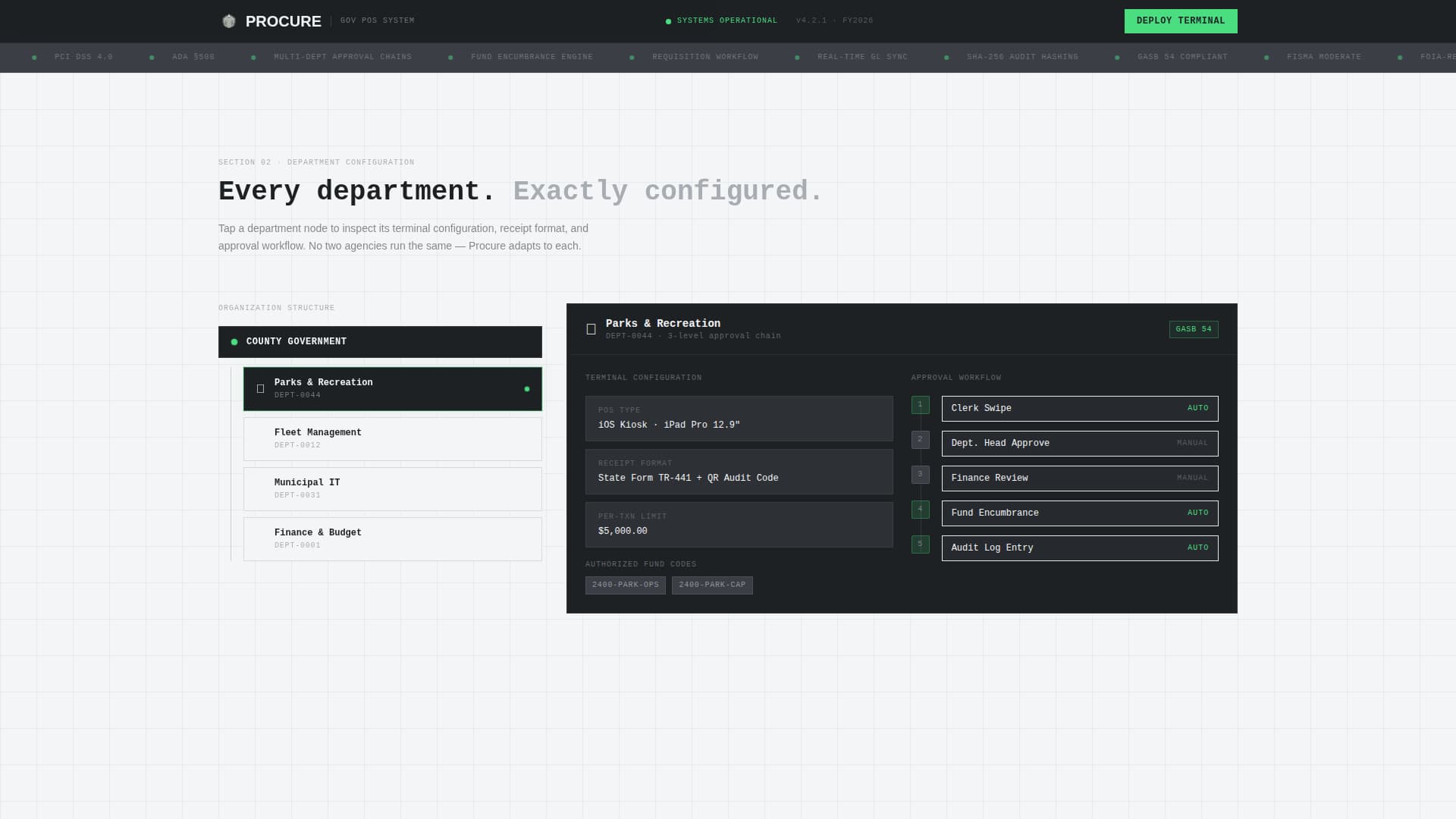The height and width of the screenshot is (819, 1456).
Task: Click the Systems Operational status indicator
Action: coord(721,21)
